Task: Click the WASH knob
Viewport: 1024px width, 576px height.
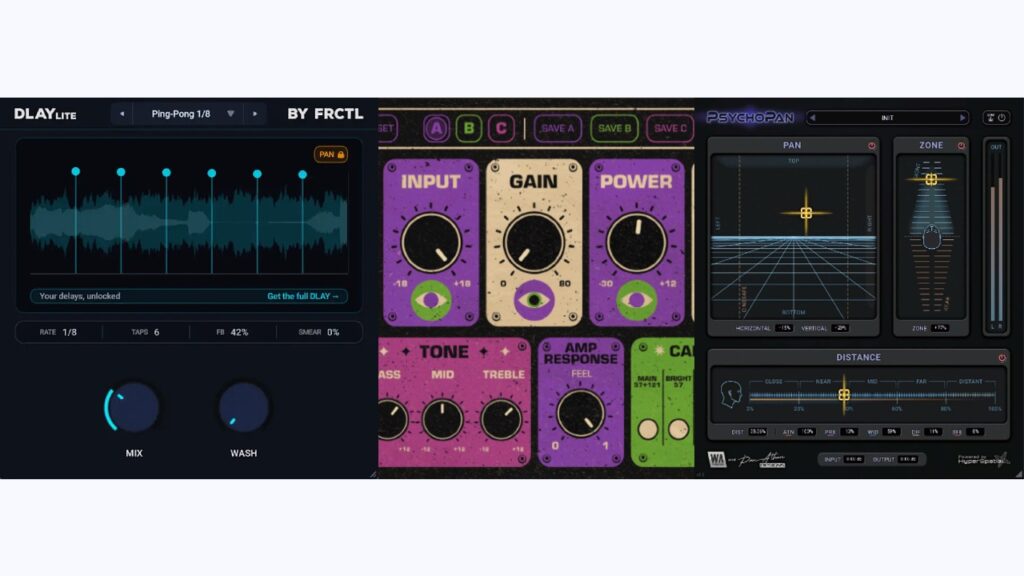Action: click(244, 408)
